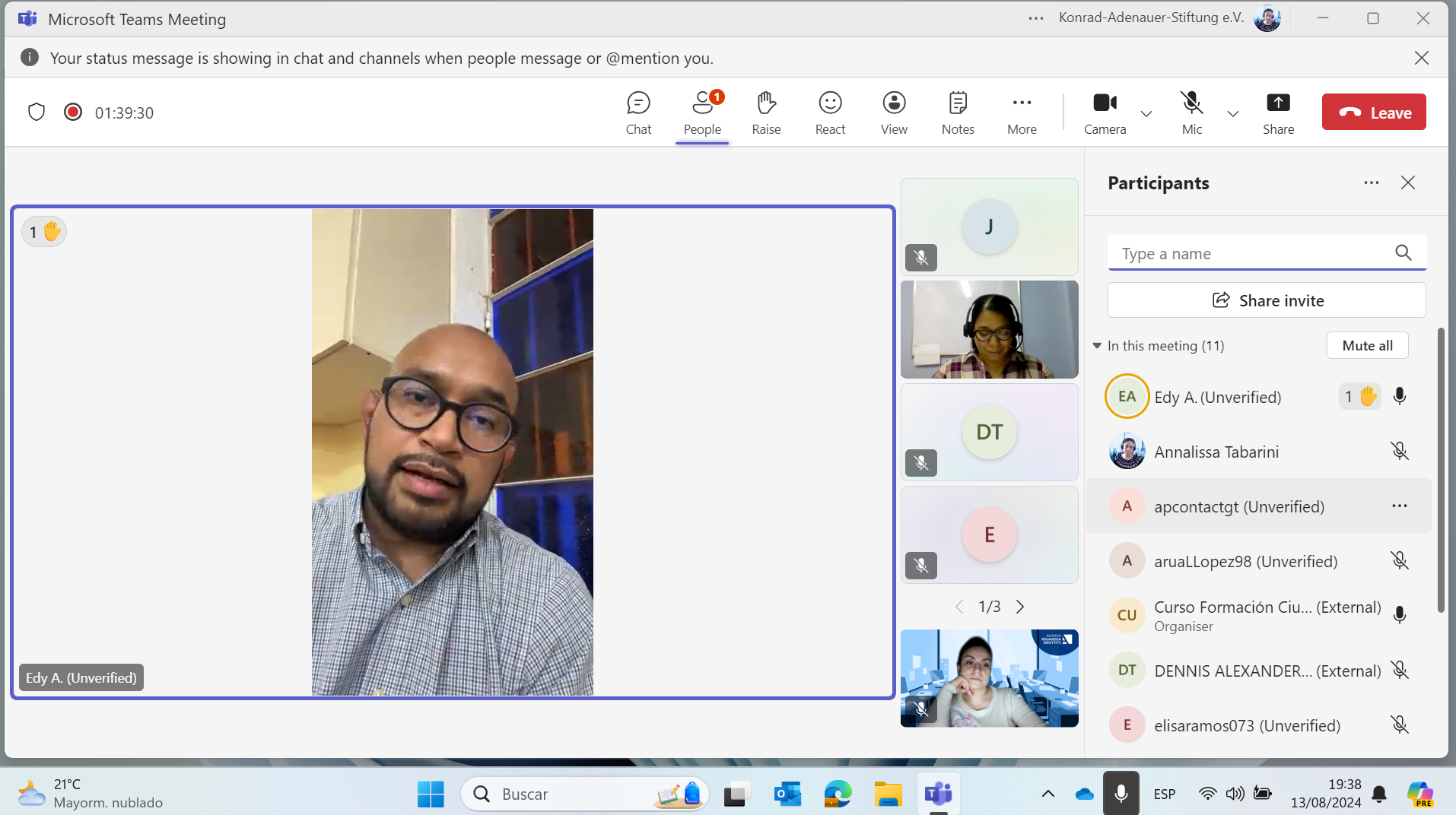Open the View layout options

(894, 113)
